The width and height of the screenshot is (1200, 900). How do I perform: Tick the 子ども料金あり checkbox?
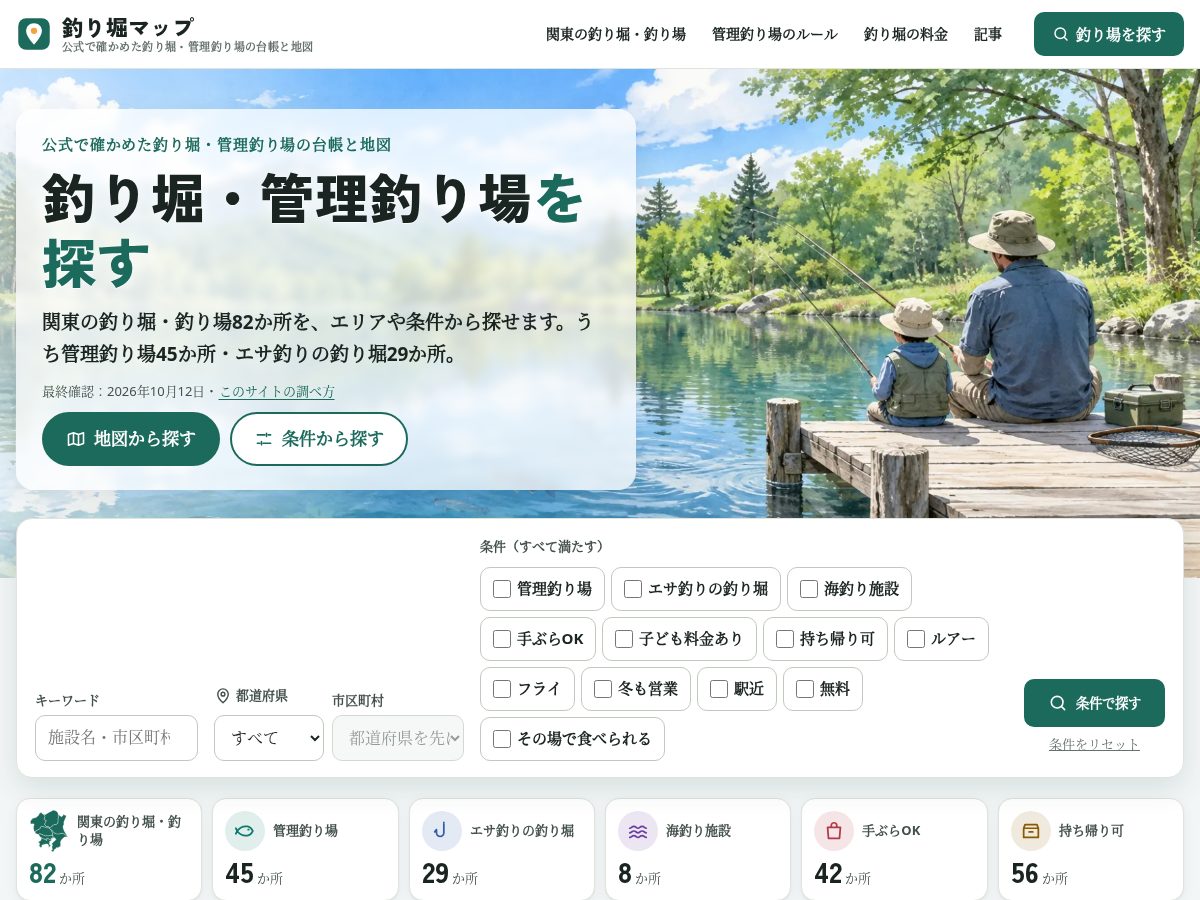click(x=624, y=639)
